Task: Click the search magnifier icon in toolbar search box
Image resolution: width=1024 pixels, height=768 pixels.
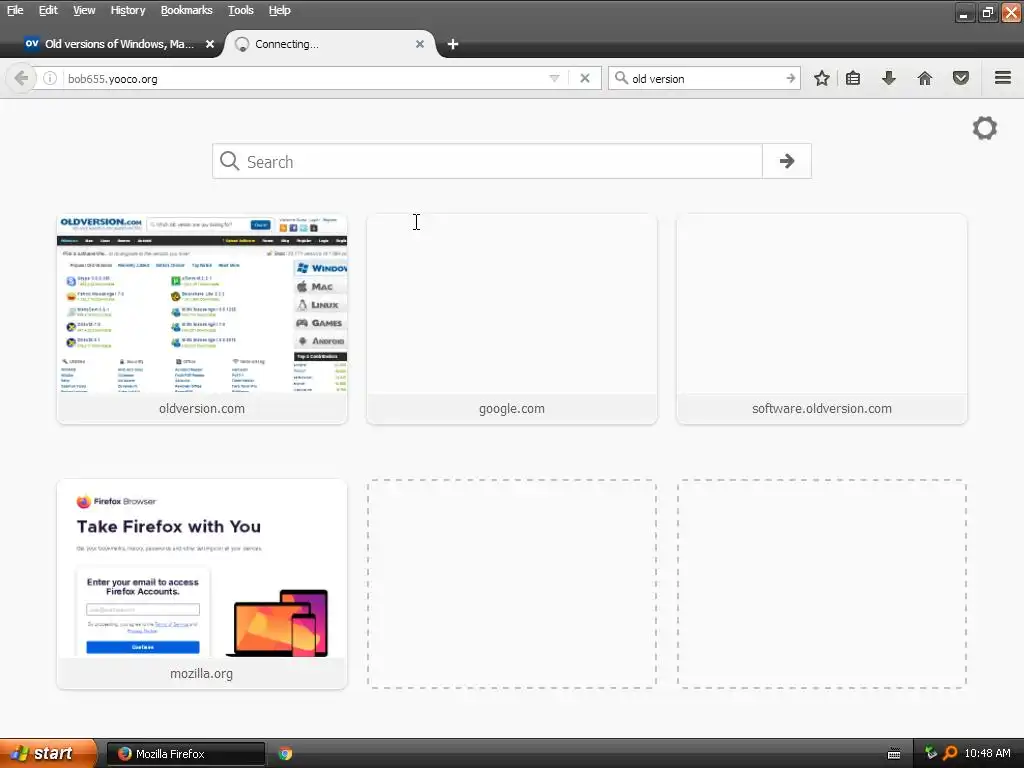Action: [x=621, y=78]
